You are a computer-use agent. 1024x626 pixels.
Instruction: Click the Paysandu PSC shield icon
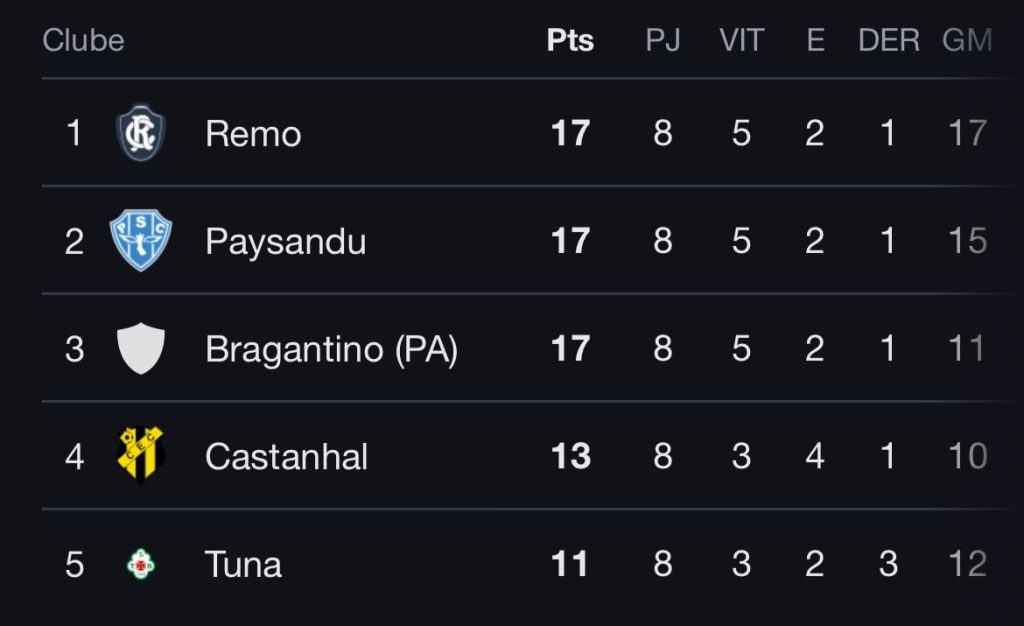pos(140,240)
